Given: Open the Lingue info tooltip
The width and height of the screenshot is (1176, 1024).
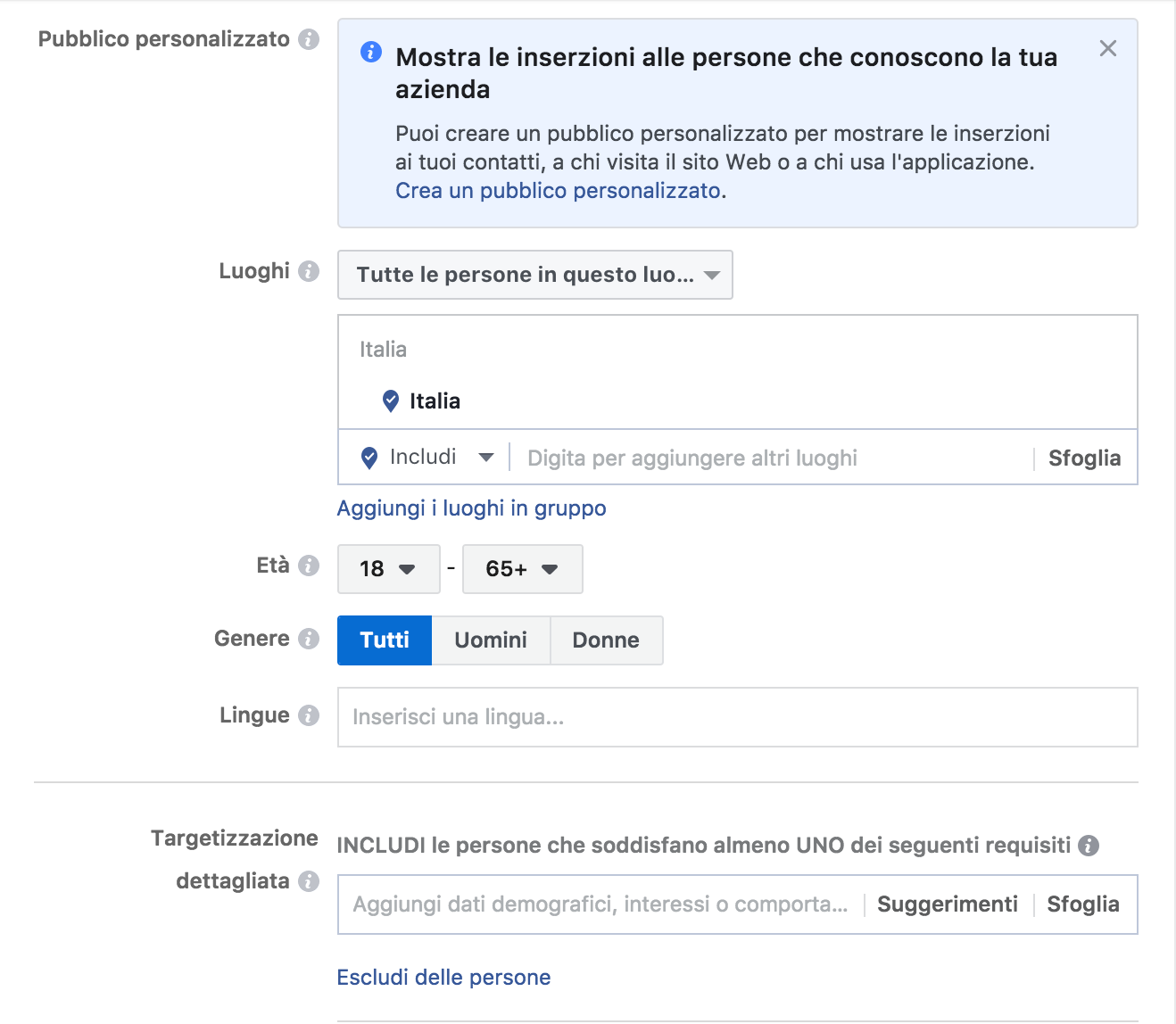Looking at the screenshot, I should tap(308, 715).
